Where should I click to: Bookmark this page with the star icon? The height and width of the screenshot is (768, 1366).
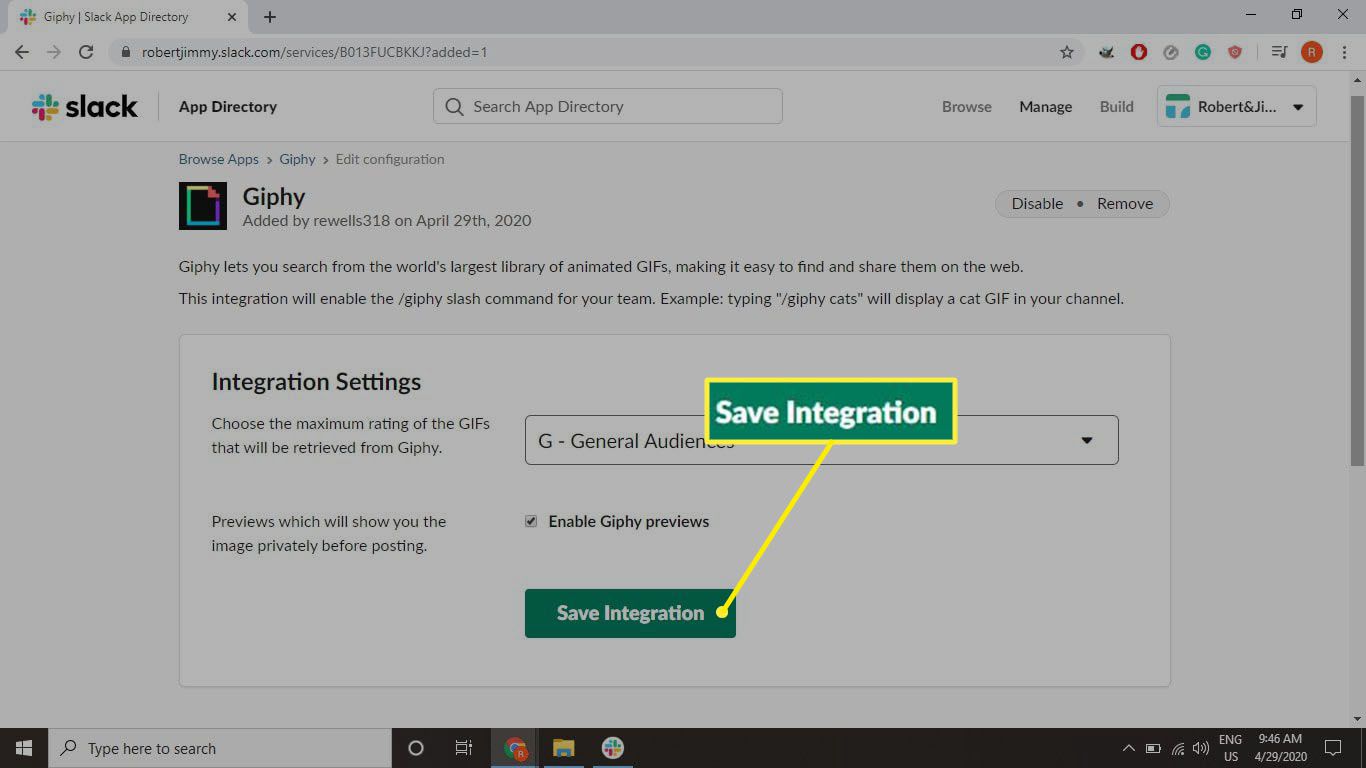coord(1067,52)
